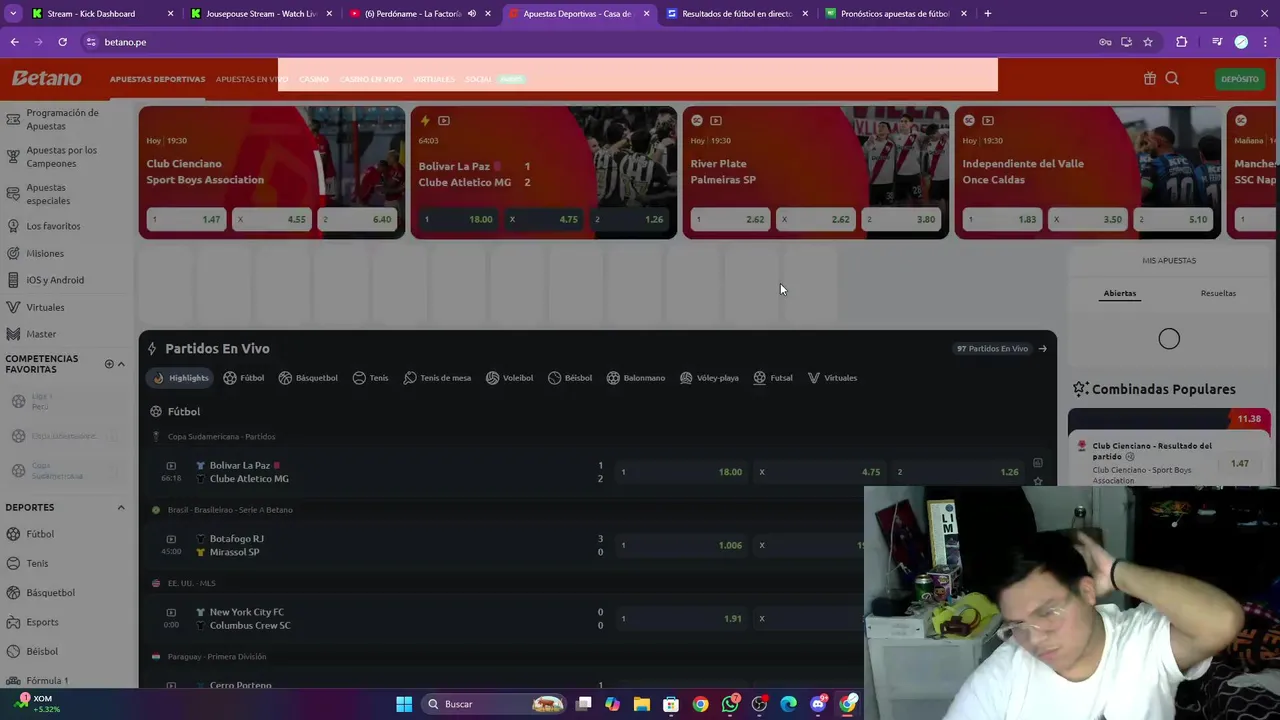This screenshot has width=1280, height=720.
Task: Open live stream icon for Botafogo RJ row
Action: [171, 539]
